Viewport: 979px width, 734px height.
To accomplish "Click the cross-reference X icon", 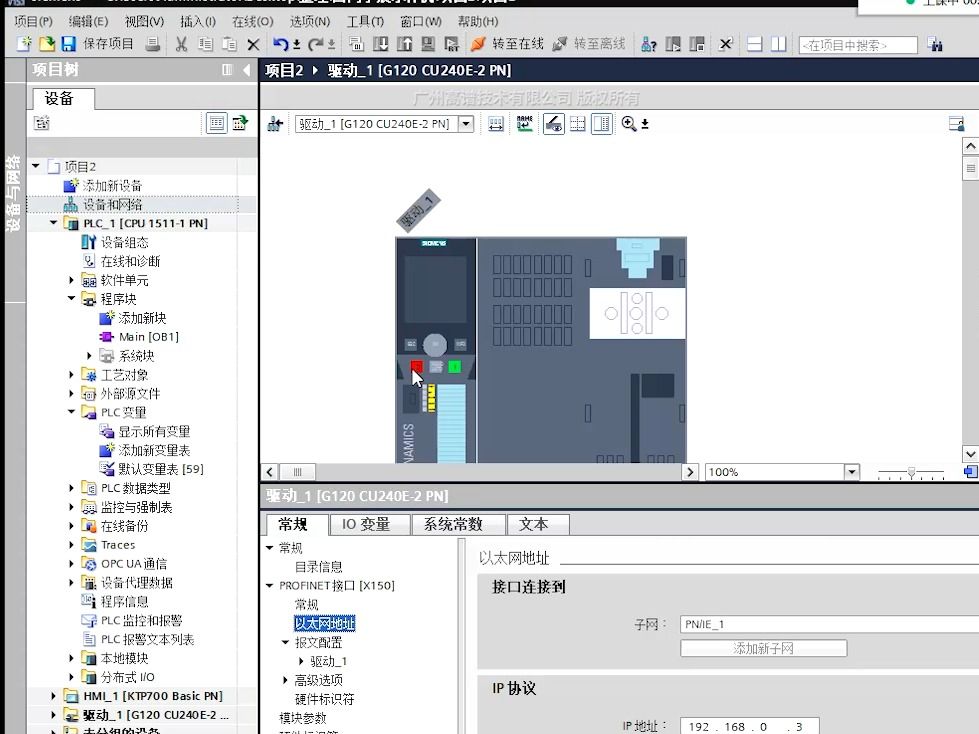I will point(726,44).
